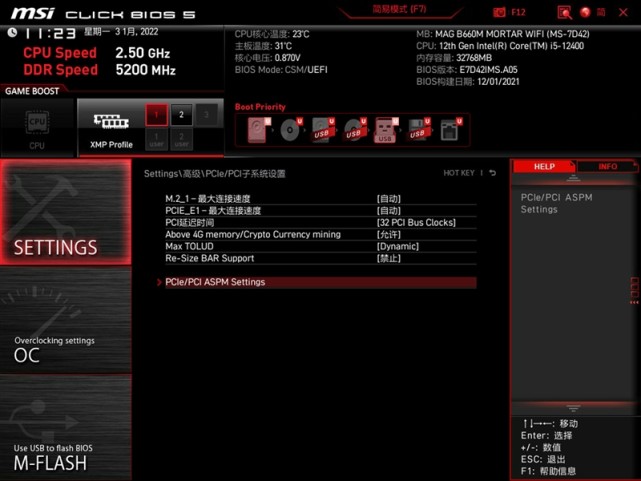This screenshot has height=481, width=641.
Task: Click the GAME BOOST label
Action: tap(32, 91)
